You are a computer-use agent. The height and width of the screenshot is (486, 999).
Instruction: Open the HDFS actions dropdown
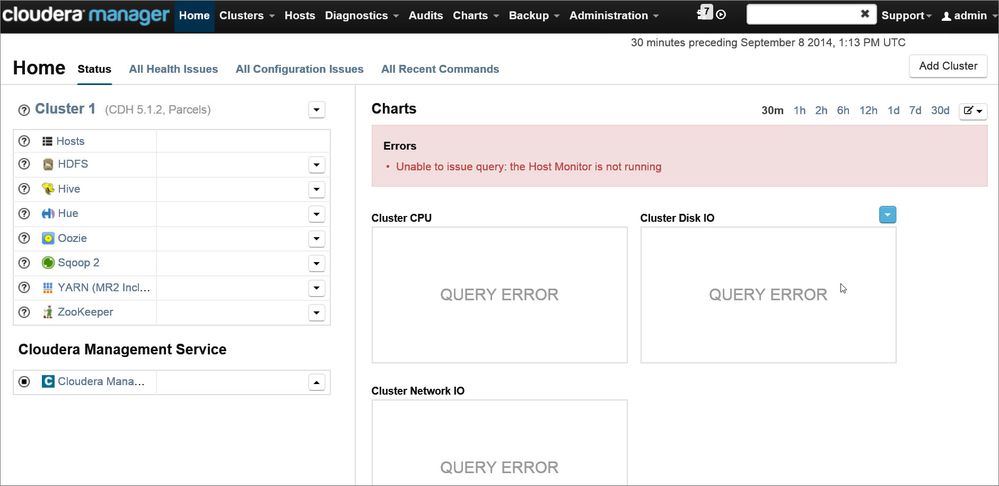tap(317, 165)
